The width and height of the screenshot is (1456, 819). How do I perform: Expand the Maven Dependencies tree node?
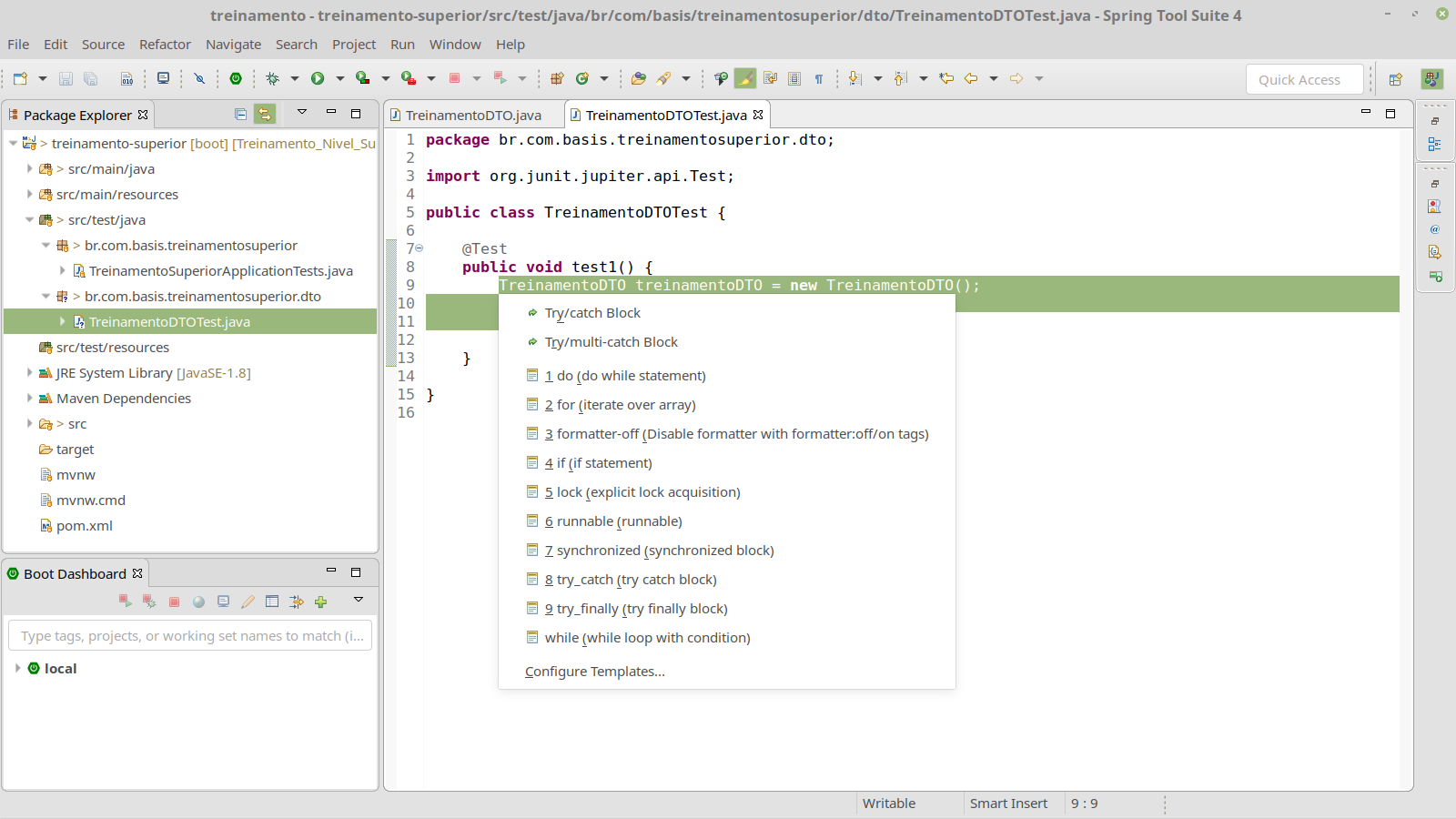[29, 398]
